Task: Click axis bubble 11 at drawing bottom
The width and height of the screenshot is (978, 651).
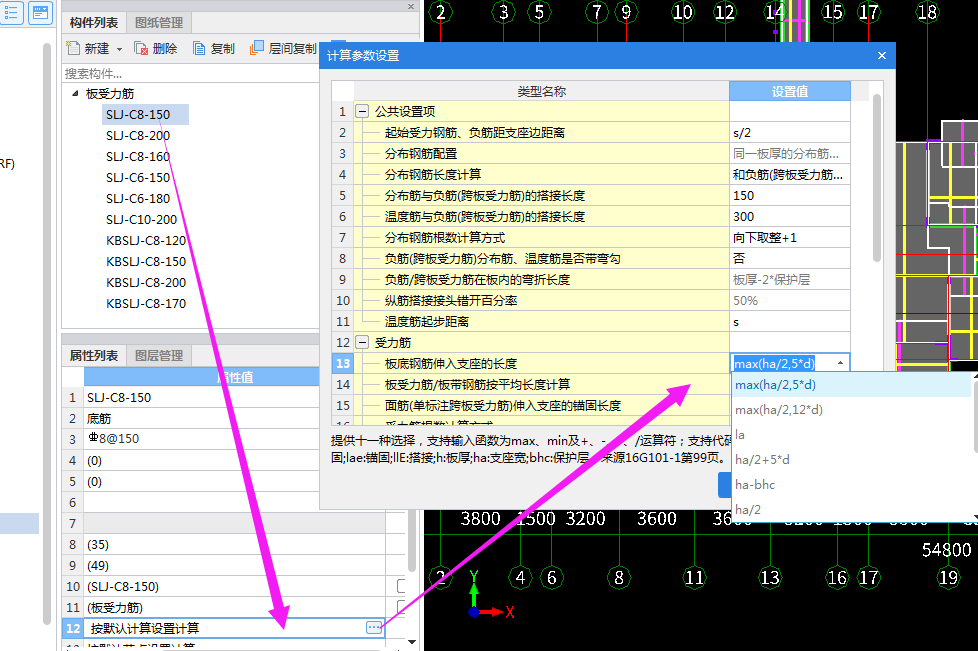Action: tap(694, 577)
